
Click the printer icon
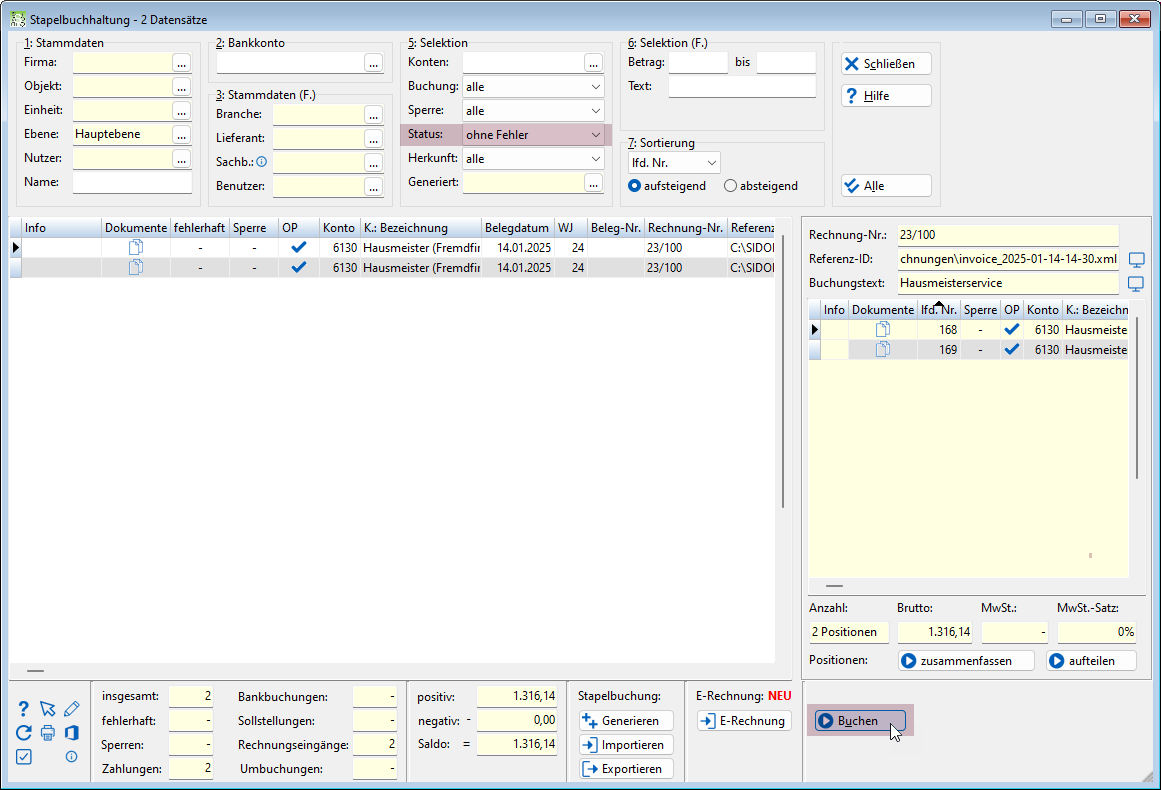tap(47, 733)
